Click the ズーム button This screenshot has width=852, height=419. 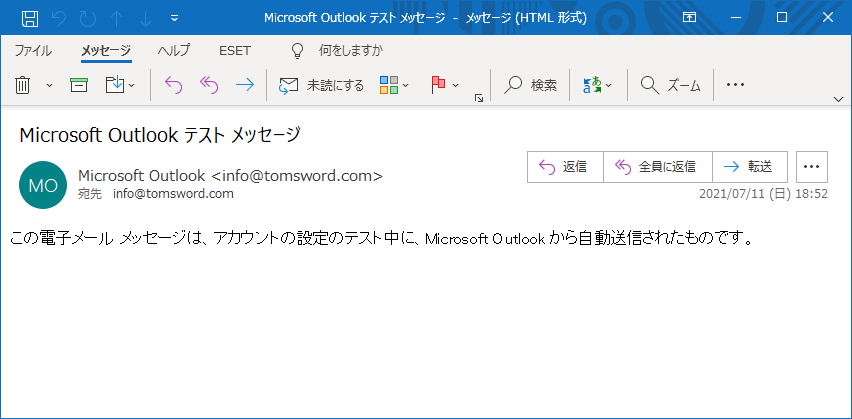671,85
